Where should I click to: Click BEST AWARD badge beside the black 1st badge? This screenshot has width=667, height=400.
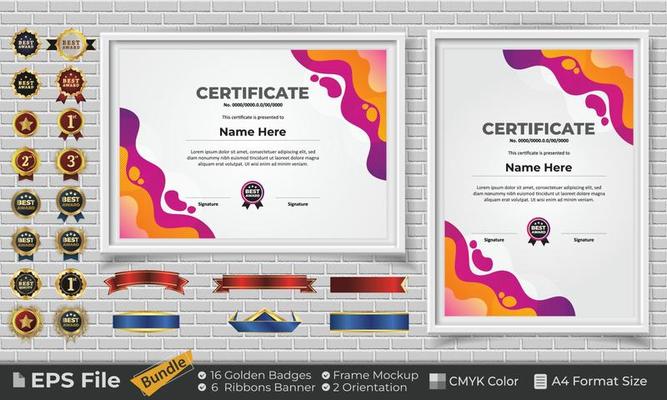[26, 284]
